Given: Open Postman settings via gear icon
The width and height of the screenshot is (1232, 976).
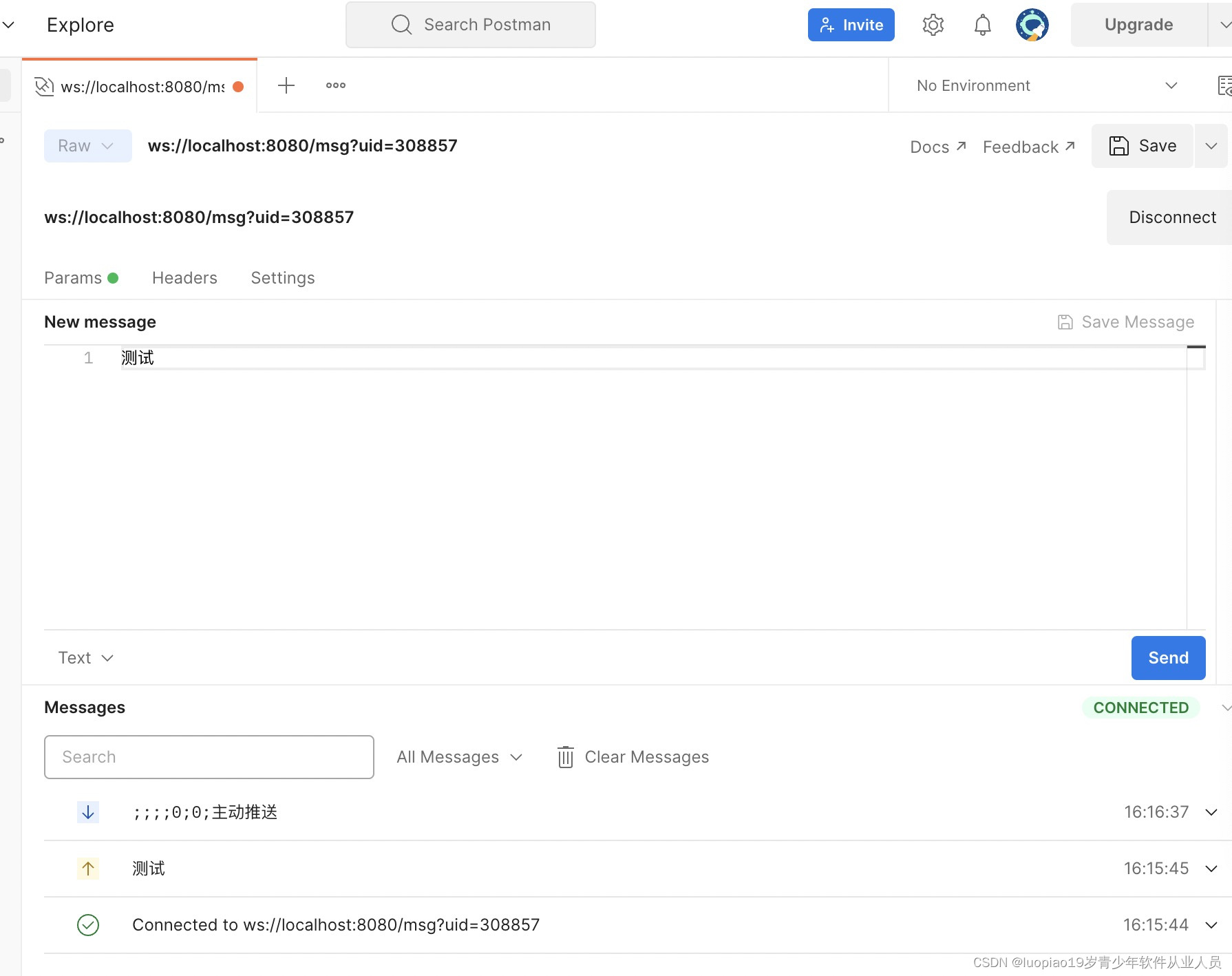Looking at the screenshot, I should (x=933, y=24).
